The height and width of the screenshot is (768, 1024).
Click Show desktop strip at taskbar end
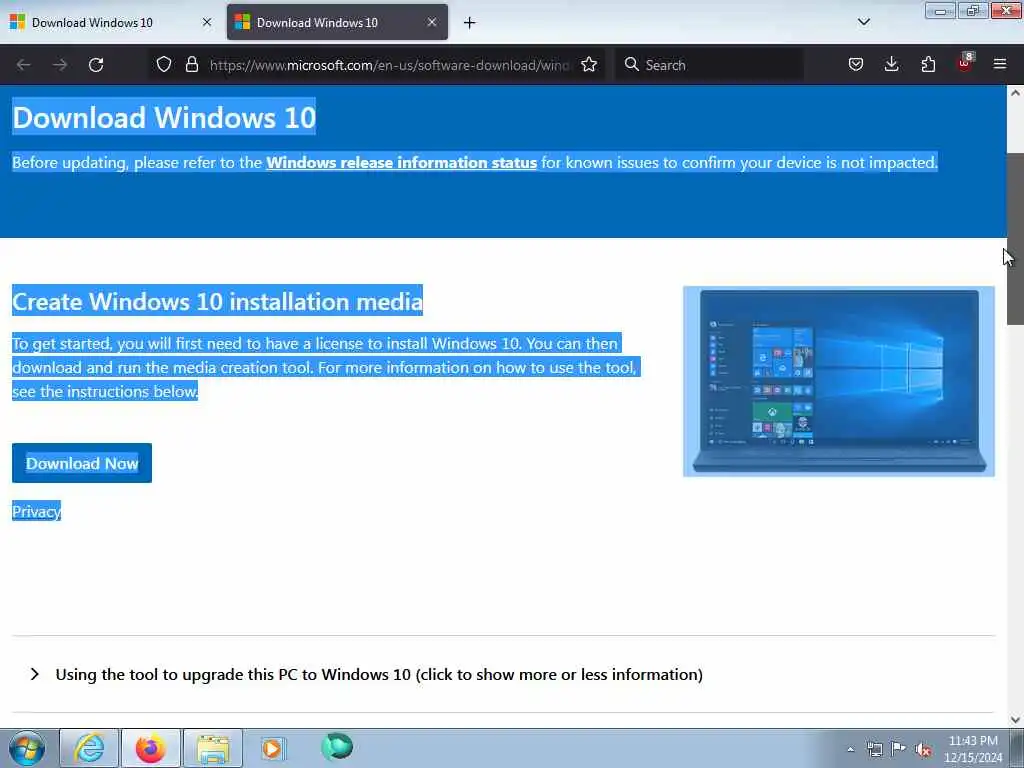coord(1017,748)
